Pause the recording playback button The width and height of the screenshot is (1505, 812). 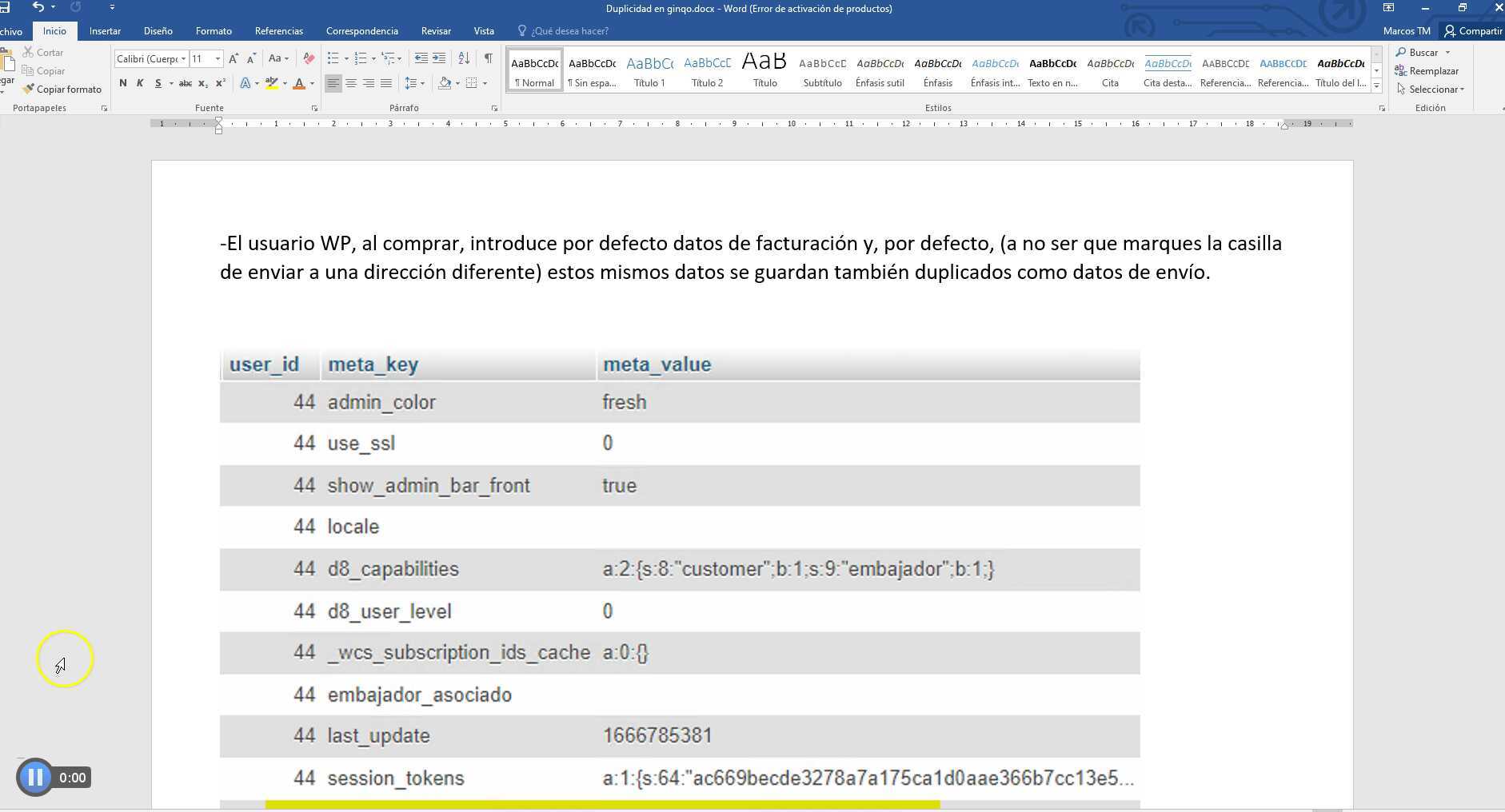(35, 777)
